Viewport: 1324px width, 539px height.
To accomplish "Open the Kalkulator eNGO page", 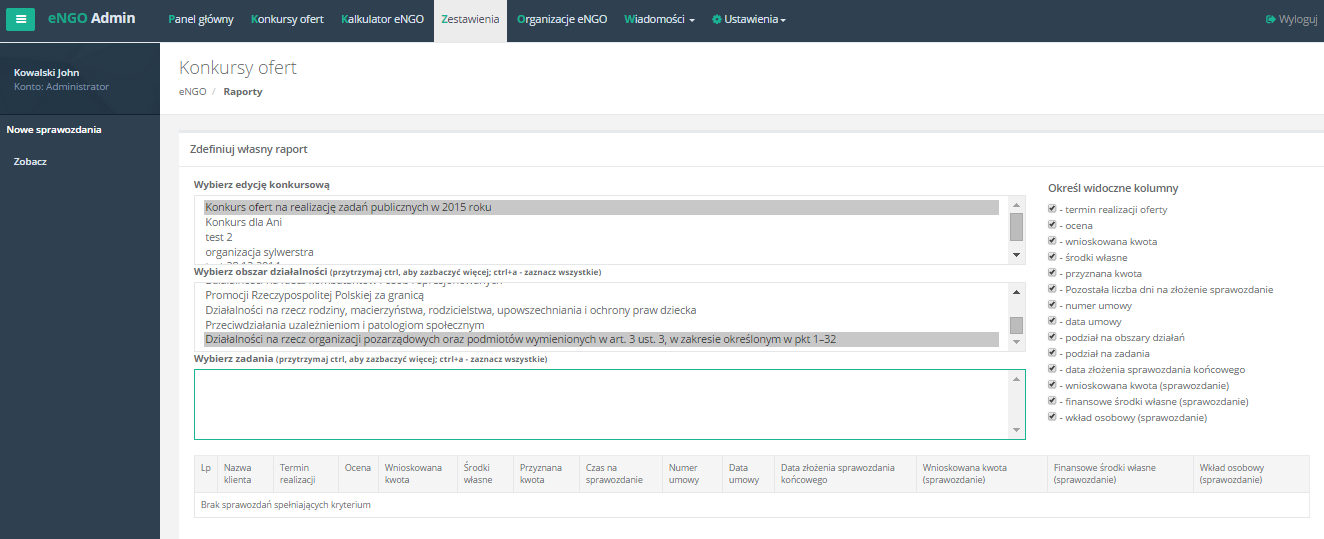I will 382,19.
